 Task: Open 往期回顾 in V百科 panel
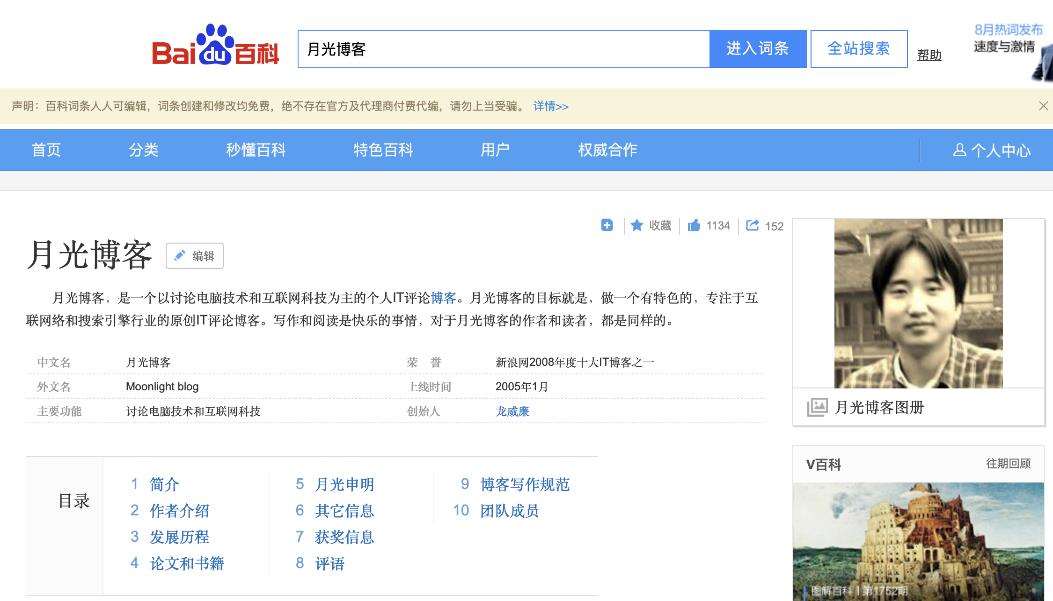(1008, 463)
